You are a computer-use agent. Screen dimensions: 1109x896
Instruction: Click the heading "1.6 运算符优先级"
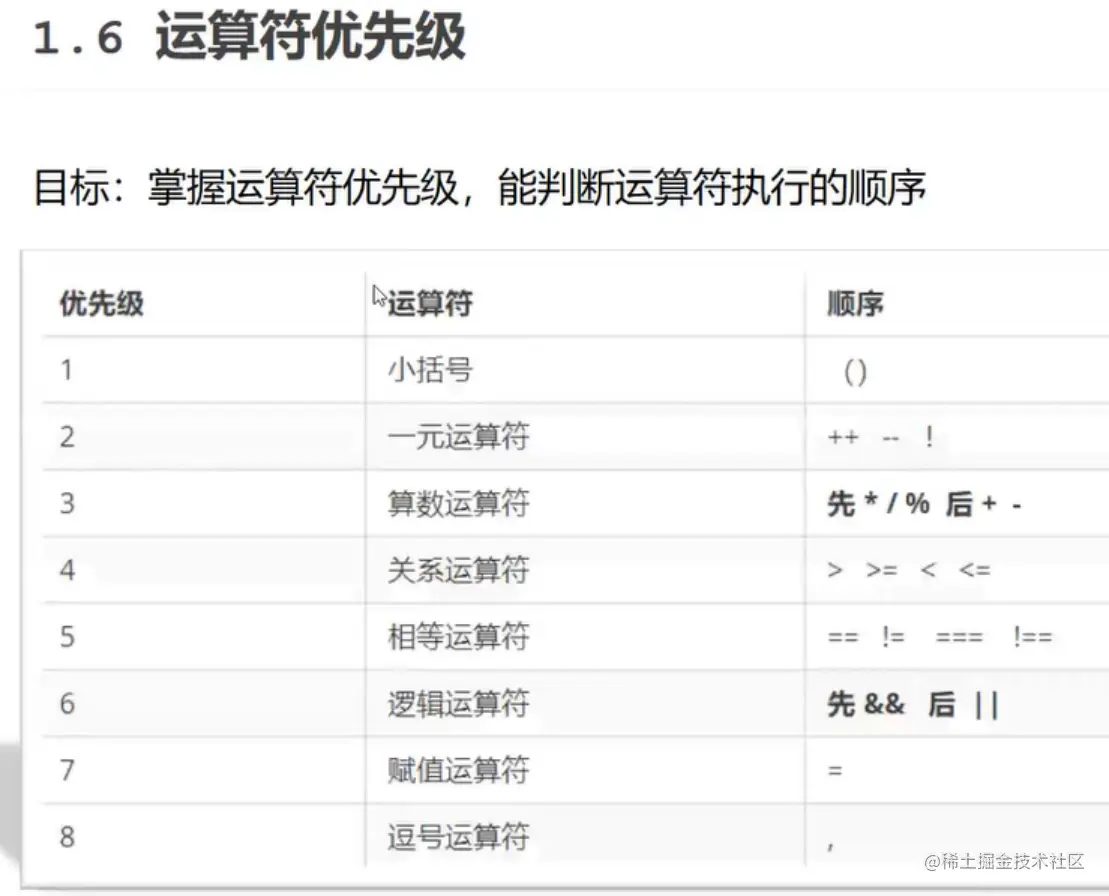pos(249,36)
